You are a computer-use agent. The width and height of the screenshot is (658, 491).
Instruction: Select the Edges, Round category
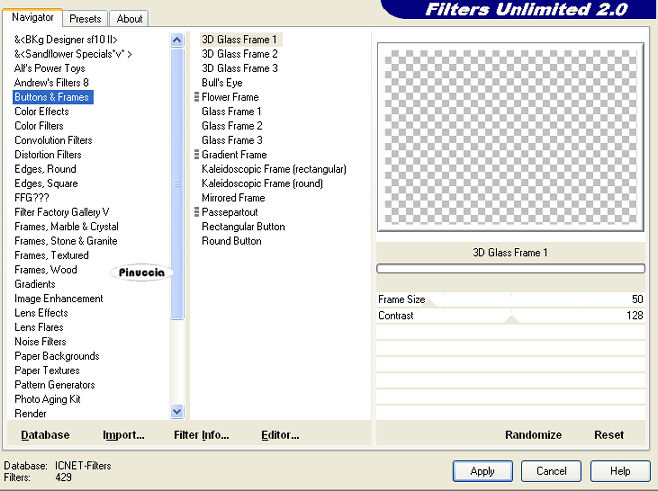[x=45, y=169]
